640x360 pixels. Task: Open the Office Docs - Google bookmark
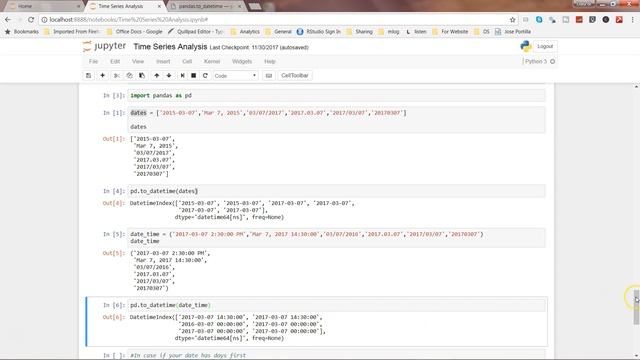[134, 31]
